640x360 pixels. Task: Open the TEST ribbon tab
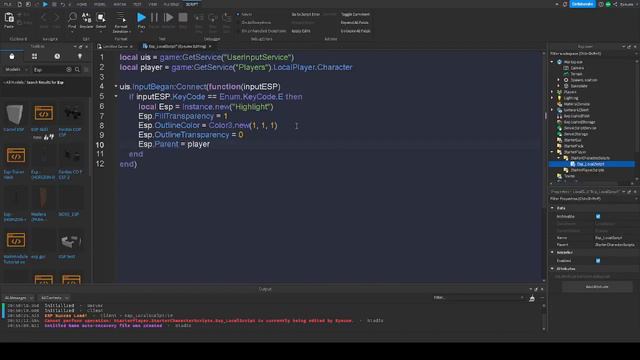137,4
